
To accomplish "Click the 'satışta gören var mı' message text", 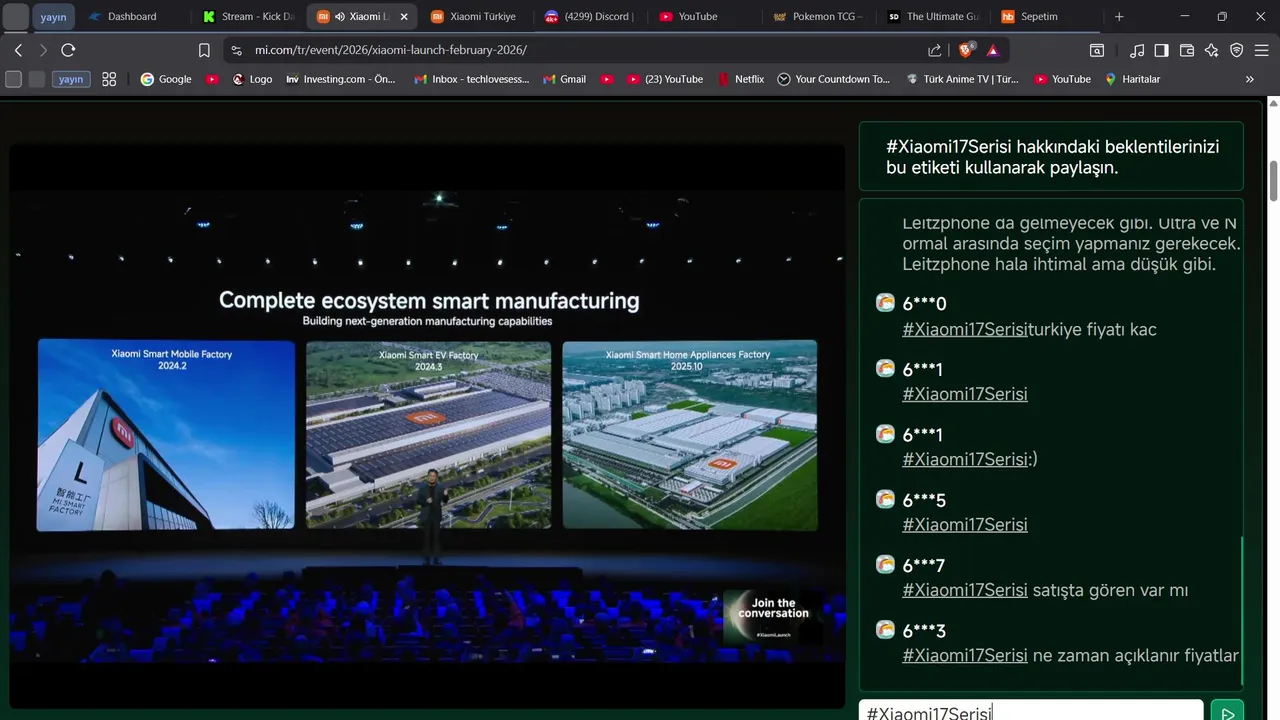I will tap(1110, 590).
